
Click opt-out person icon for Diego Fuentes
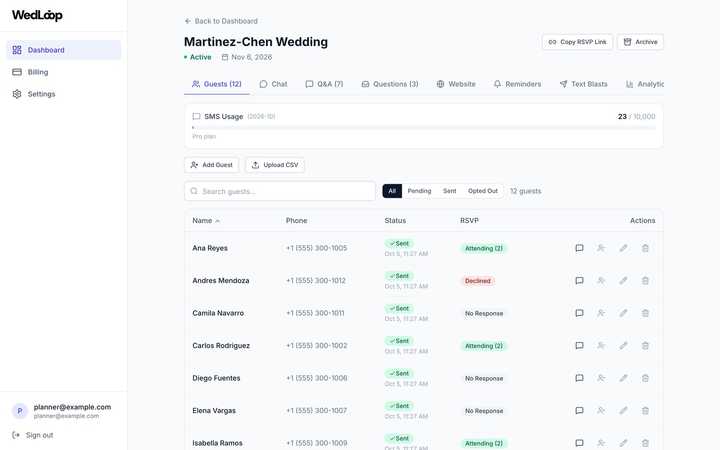tap(601, 378)
